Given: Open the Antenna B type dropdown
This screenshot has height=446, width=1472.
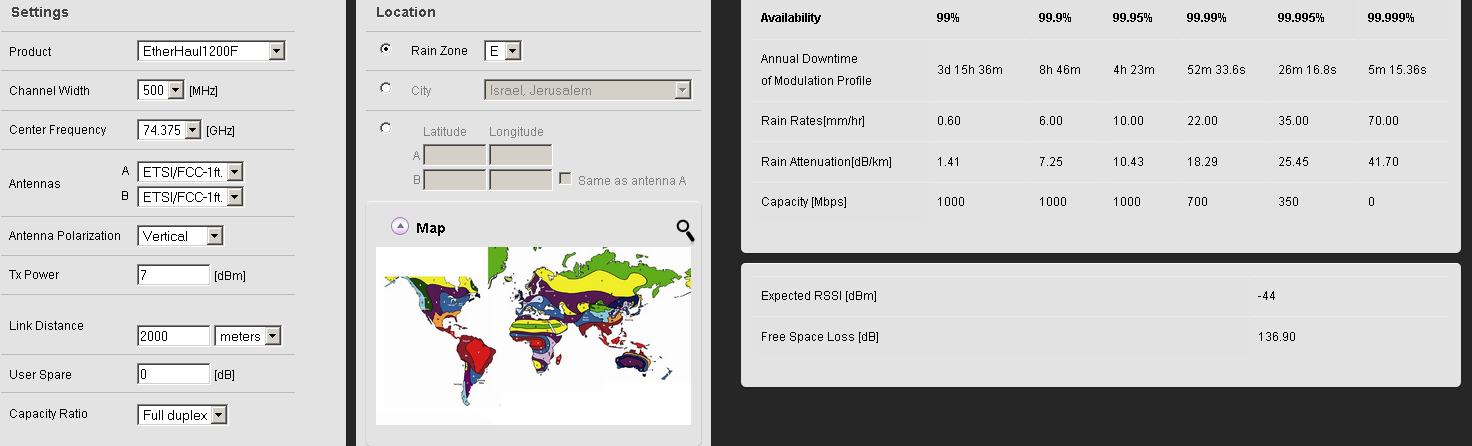Looking at the screenshot, I should click(x=193, y=197).
